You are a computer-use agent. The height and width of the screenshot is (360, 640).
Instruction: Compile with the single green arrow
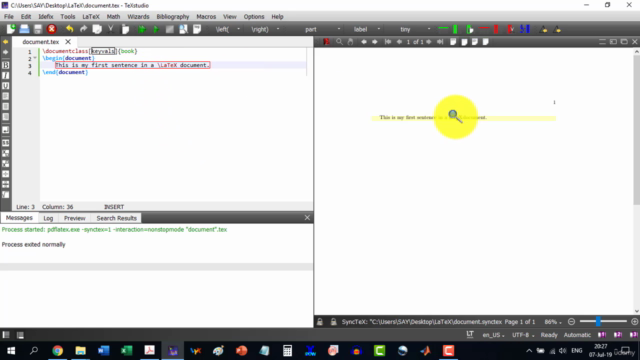click(156, 29)
